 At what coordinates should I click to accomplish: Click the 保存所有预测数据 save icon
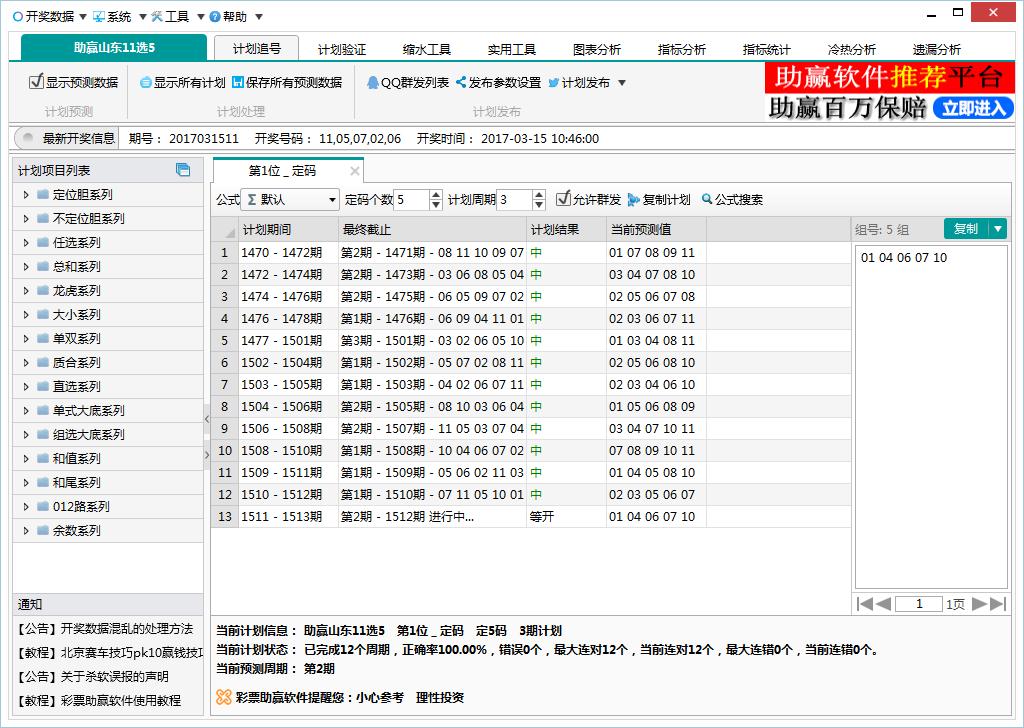(238, 83)
